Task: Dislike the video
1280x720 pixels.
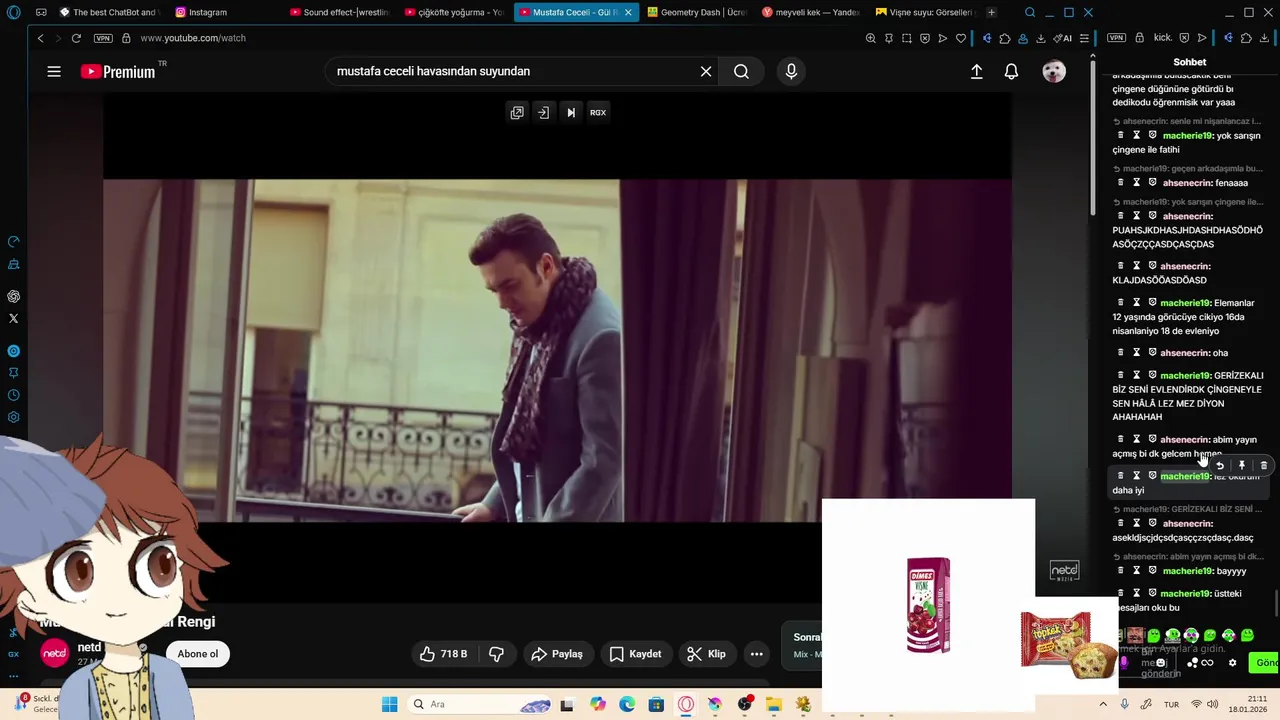Action: 496,654
